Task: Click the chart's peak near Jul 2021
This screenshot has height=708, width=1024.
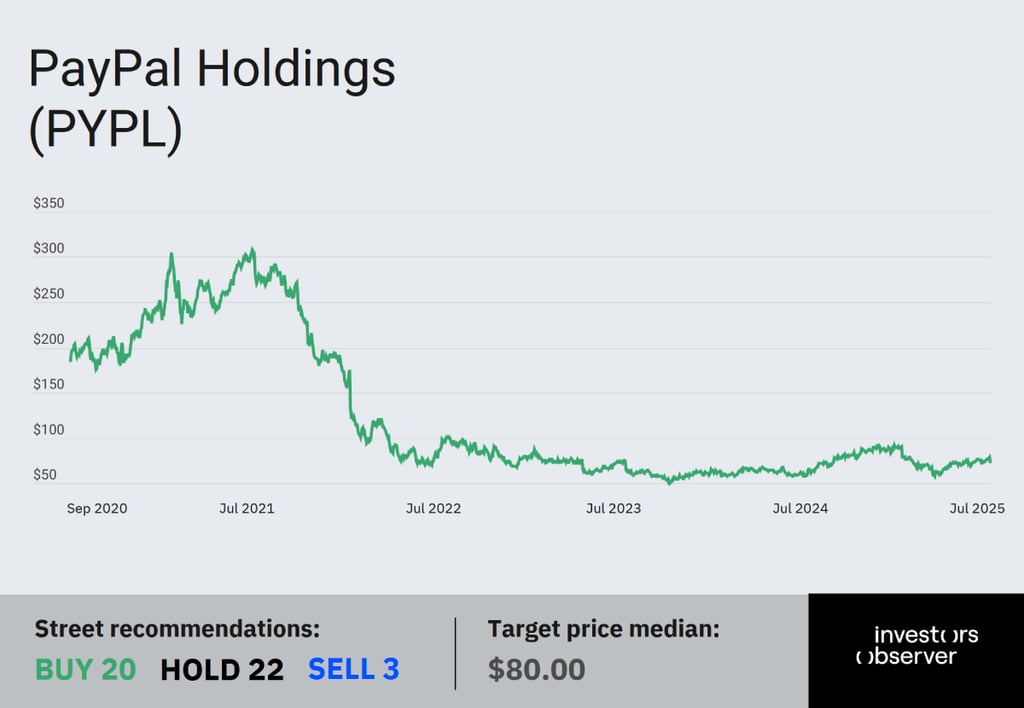Action: (x=253, y=249)
